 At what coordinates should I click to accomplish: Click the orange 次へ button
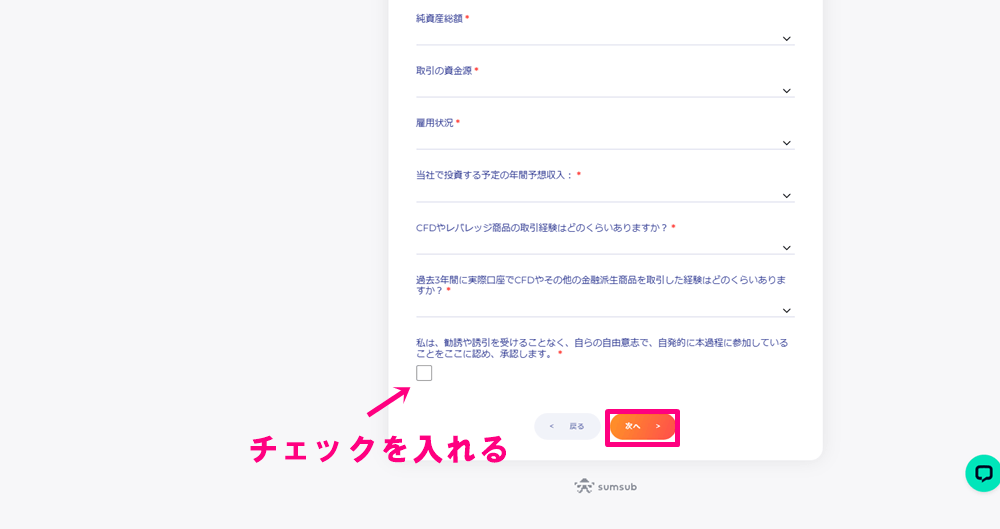pyautogui.click(x=642, y=426)
